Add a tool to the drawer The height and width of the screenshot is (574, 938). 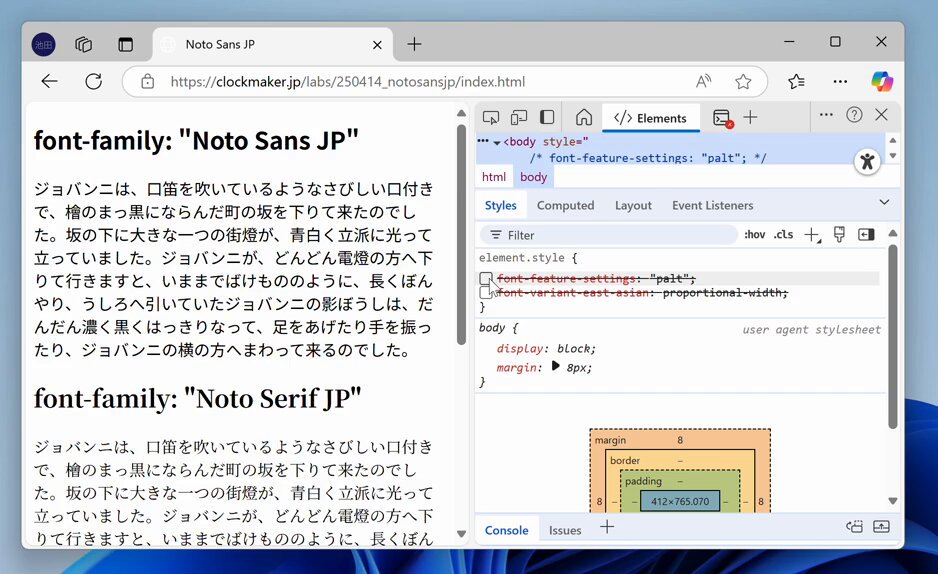pos(607,527)
